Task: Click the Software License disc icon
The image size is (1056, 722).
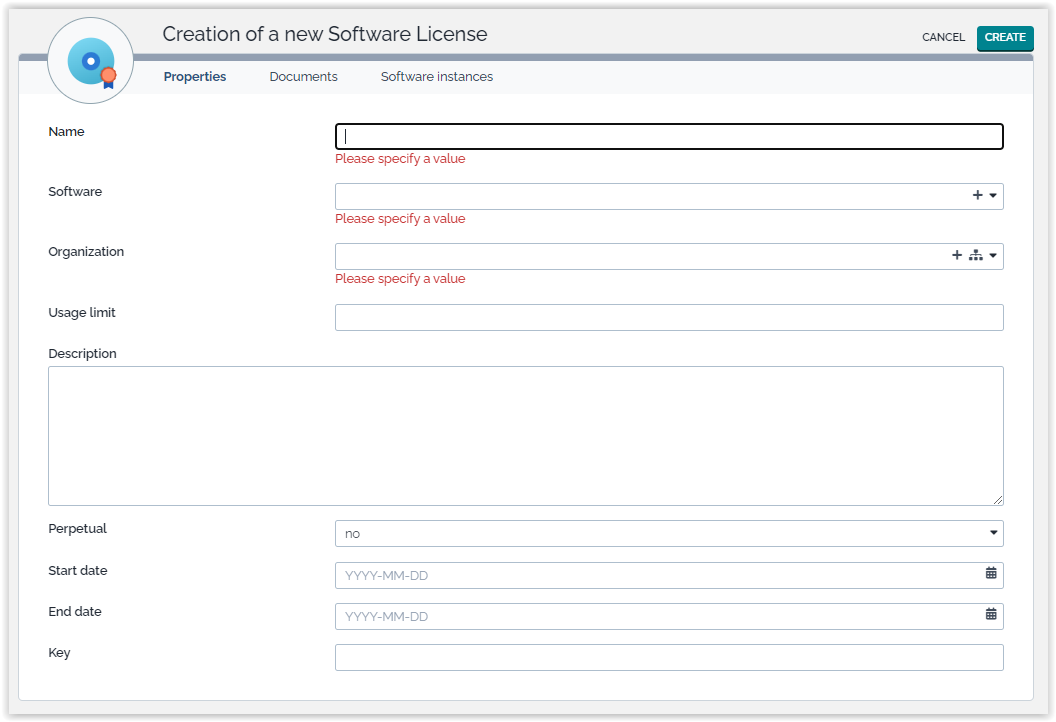Action: tap(91, 61)
